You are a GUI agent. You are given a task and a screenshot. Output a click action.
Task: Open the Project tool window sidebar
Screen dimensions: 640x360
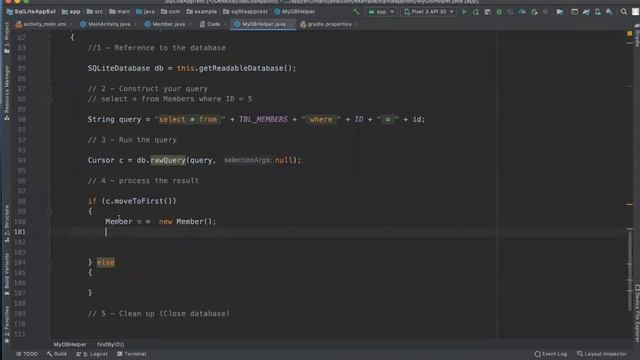(x=7, y=38)
